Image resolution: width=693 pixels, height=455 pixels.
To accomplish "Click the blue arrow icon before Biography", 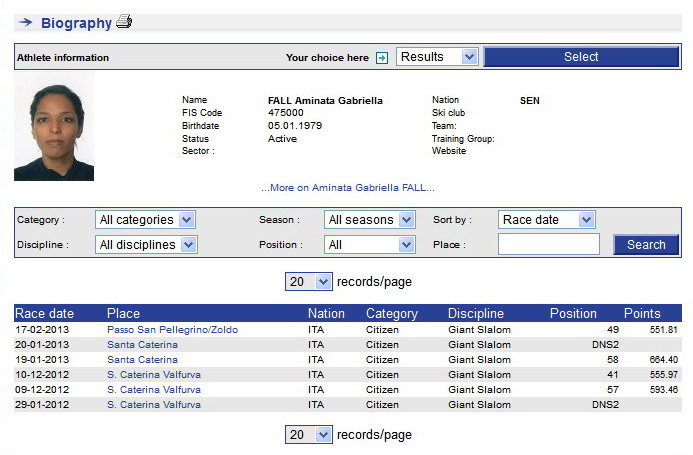I will (x=26, y=22).
